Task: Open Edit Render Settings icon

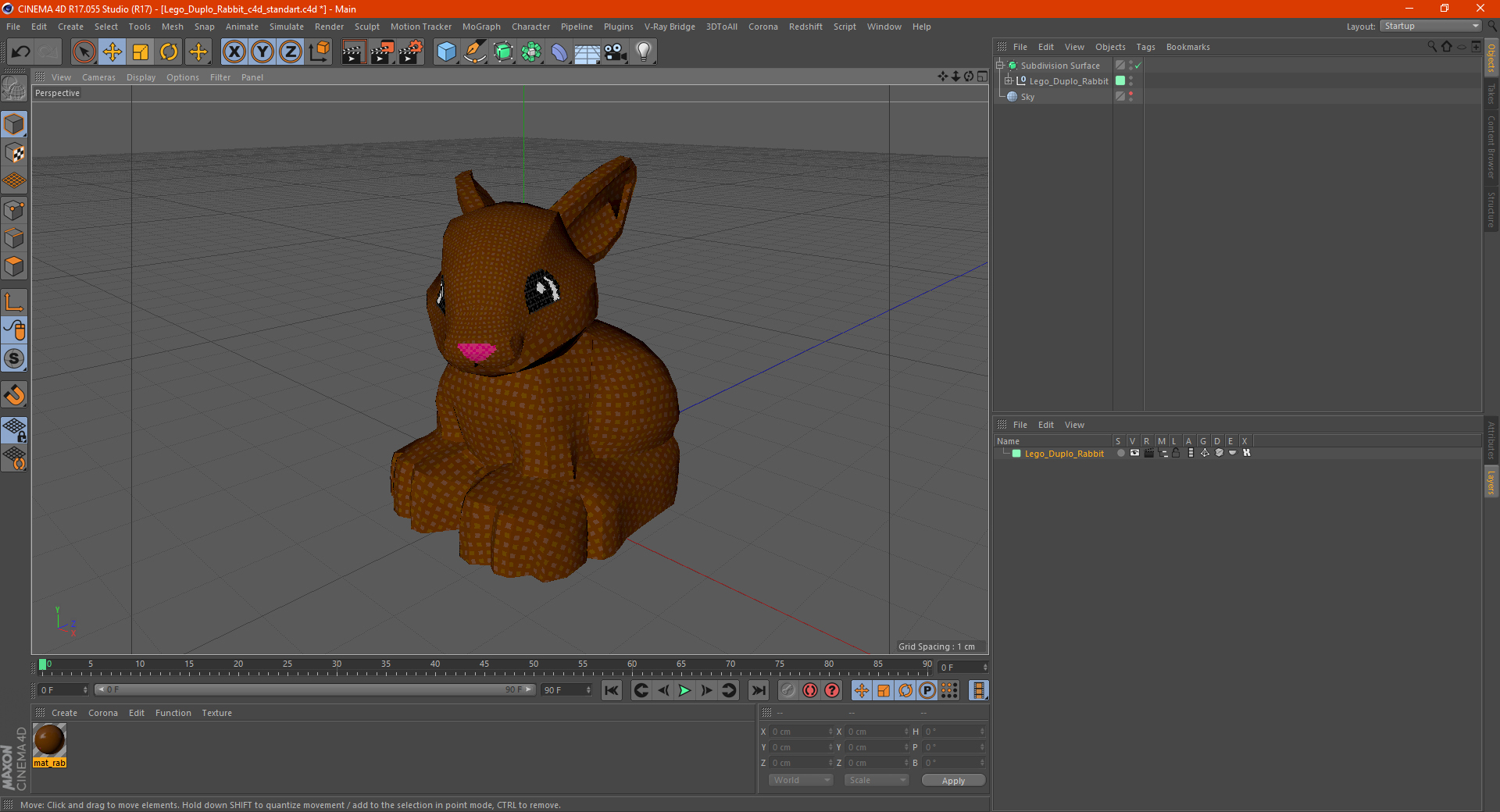Action: click(411, 52)
